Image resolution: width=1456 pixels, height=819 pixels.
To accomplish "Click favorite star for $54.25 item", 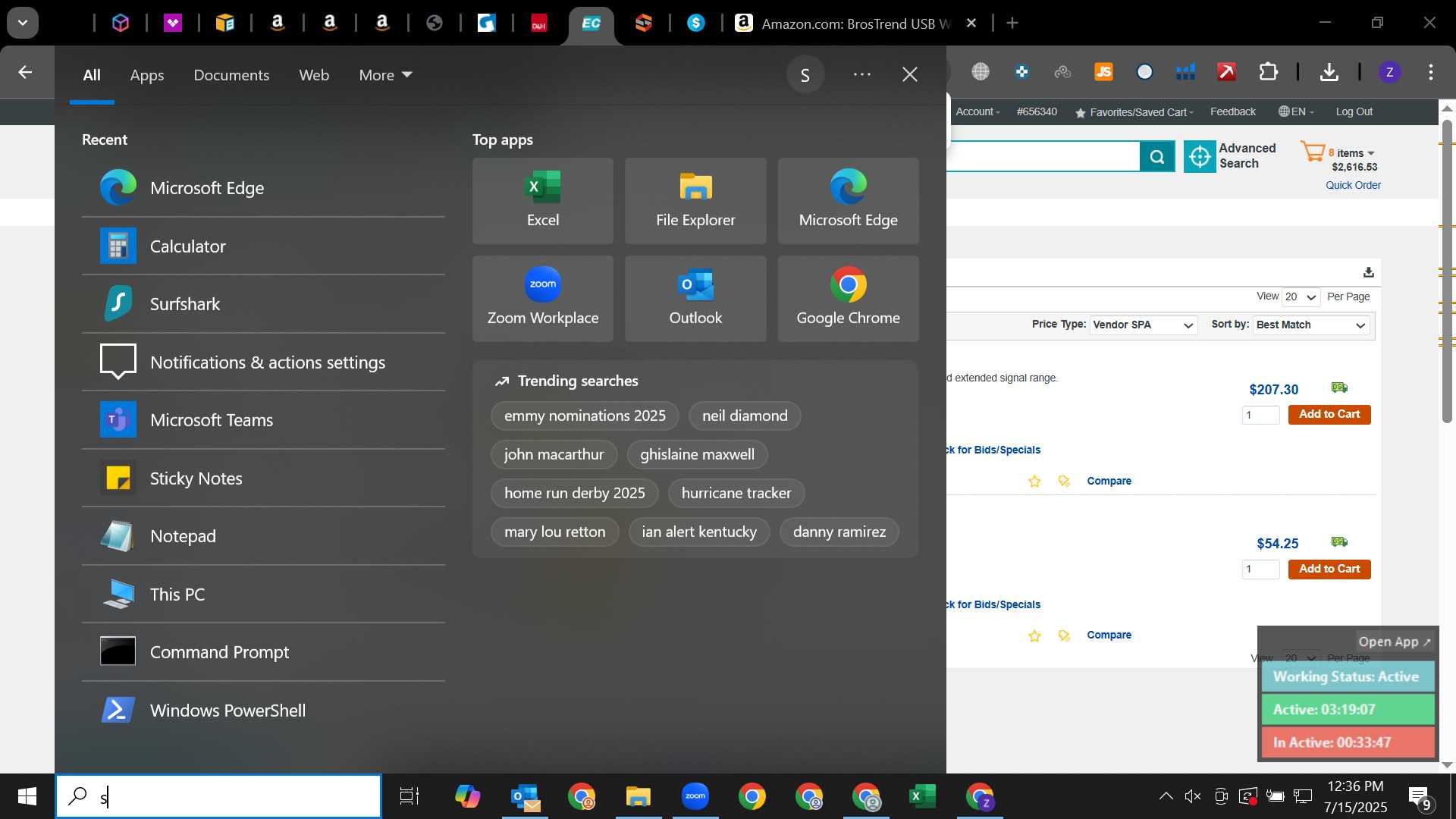I will (1034, 636).
